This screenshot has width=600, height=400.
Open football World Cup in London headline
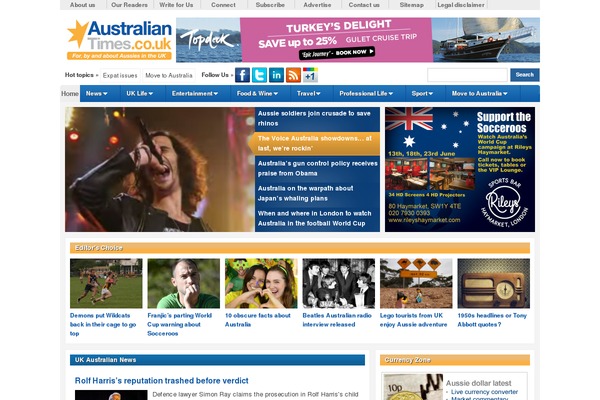point(317,218)
